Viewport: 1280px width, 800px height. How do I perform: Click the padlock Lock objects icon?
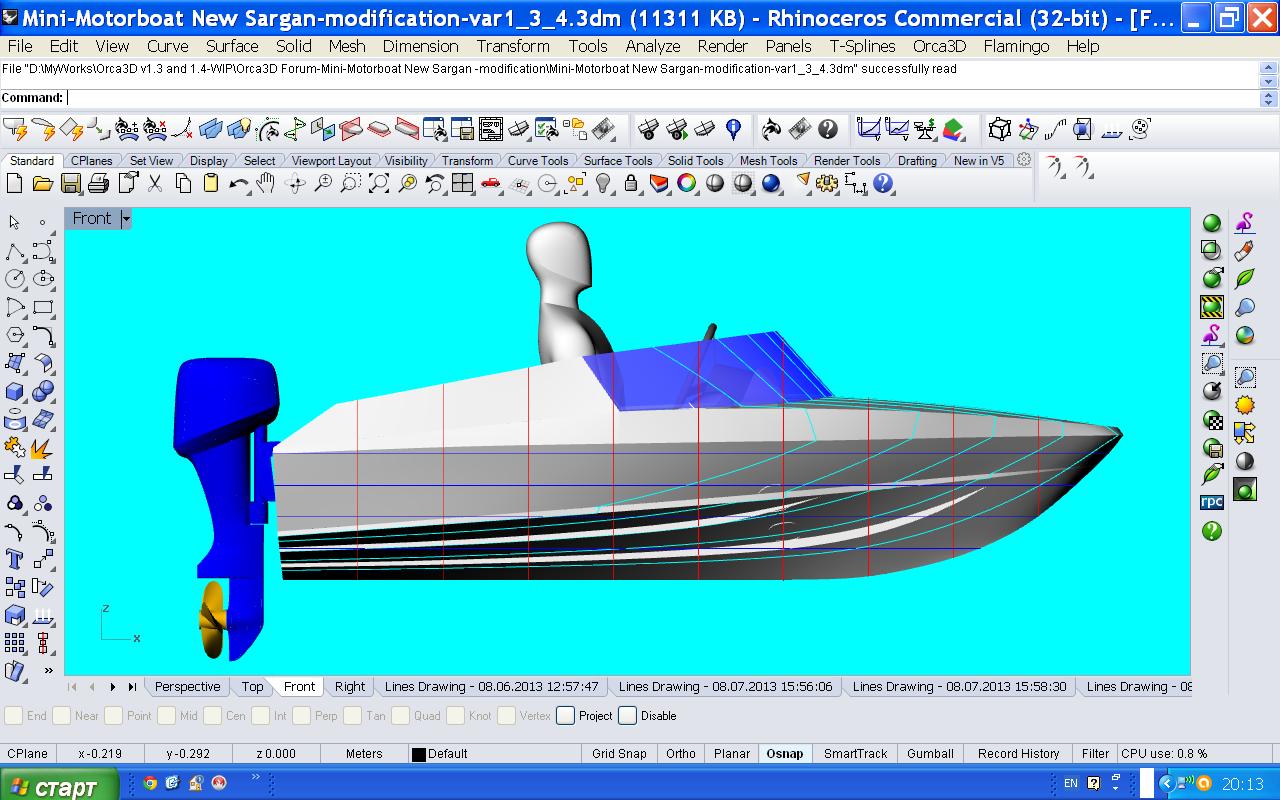tap(631, 183)
